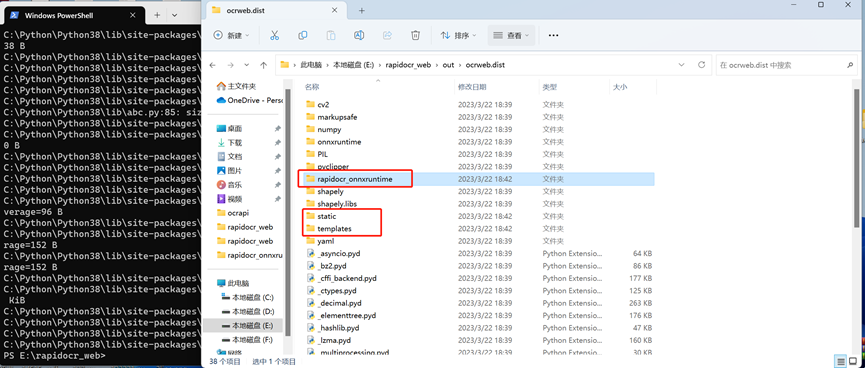Screen dimensions: 865x368
Task: Click the out breadcrumb segment
Action: click(x=448, y=65)
